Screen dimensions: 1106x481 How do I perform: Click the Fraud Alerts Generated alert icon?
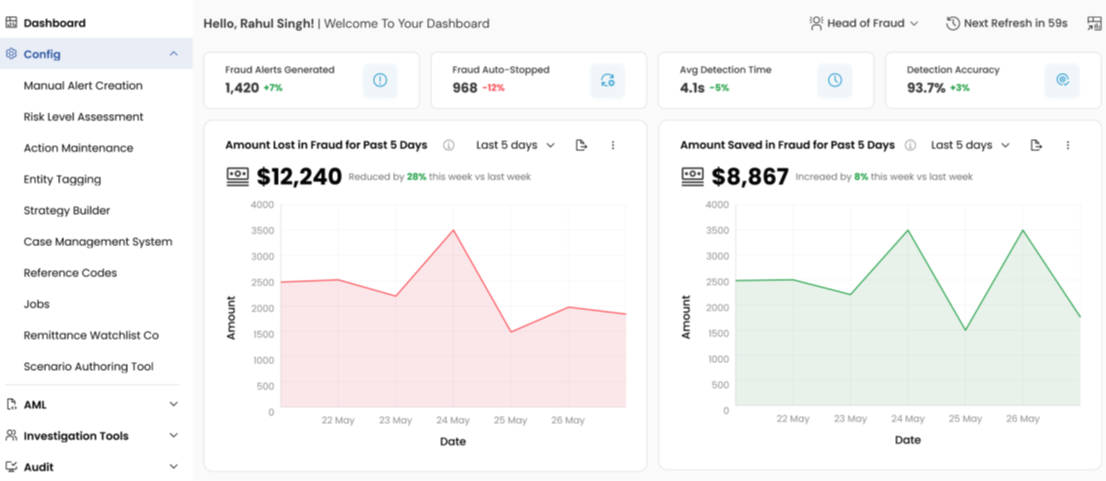coord(380,80)
